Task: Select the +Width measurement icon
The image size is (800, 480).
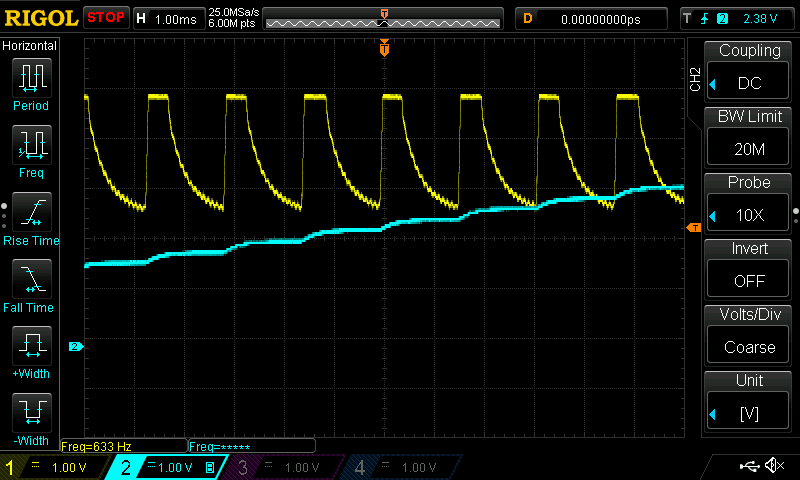Action: point(32,345)
